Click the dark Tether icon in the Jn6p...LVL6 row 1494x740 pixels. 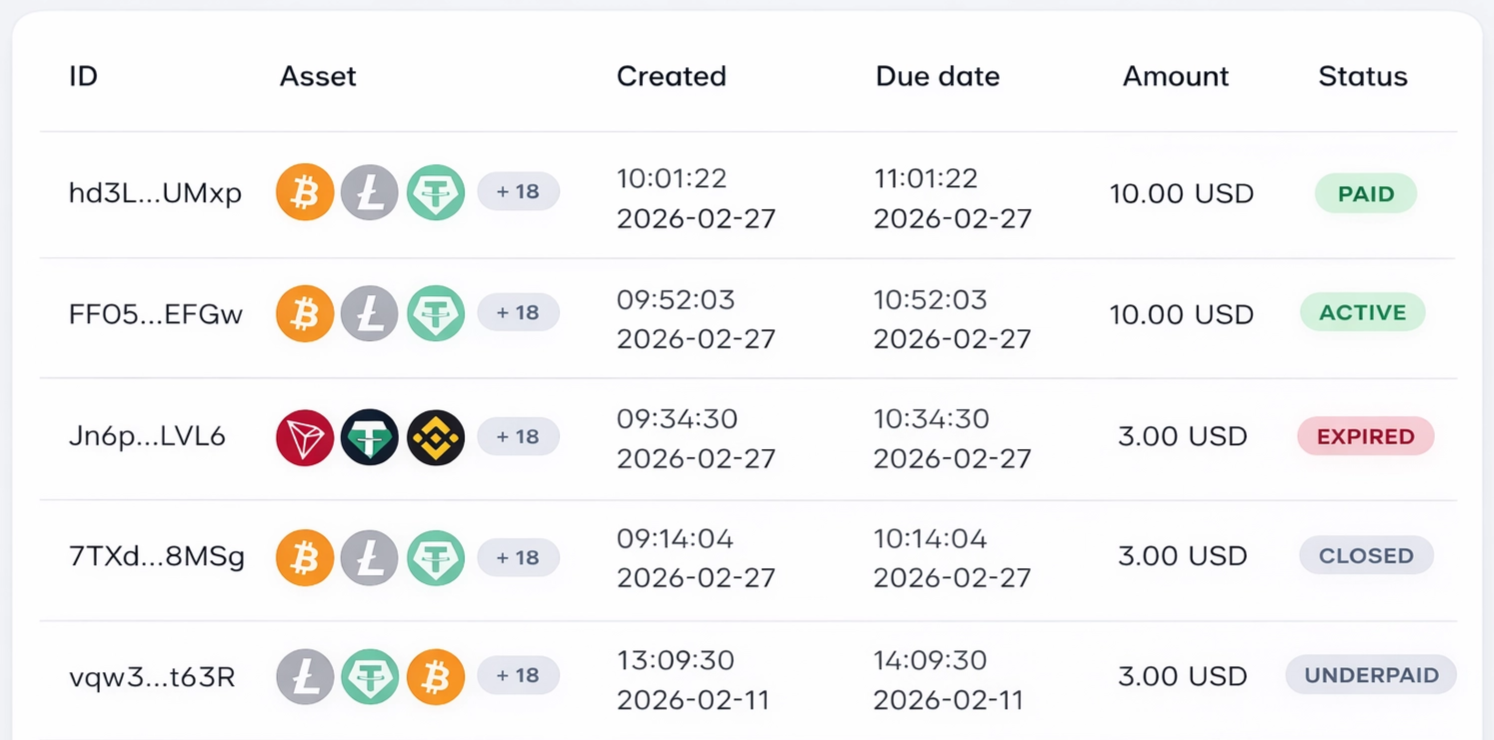click(370, 437)
